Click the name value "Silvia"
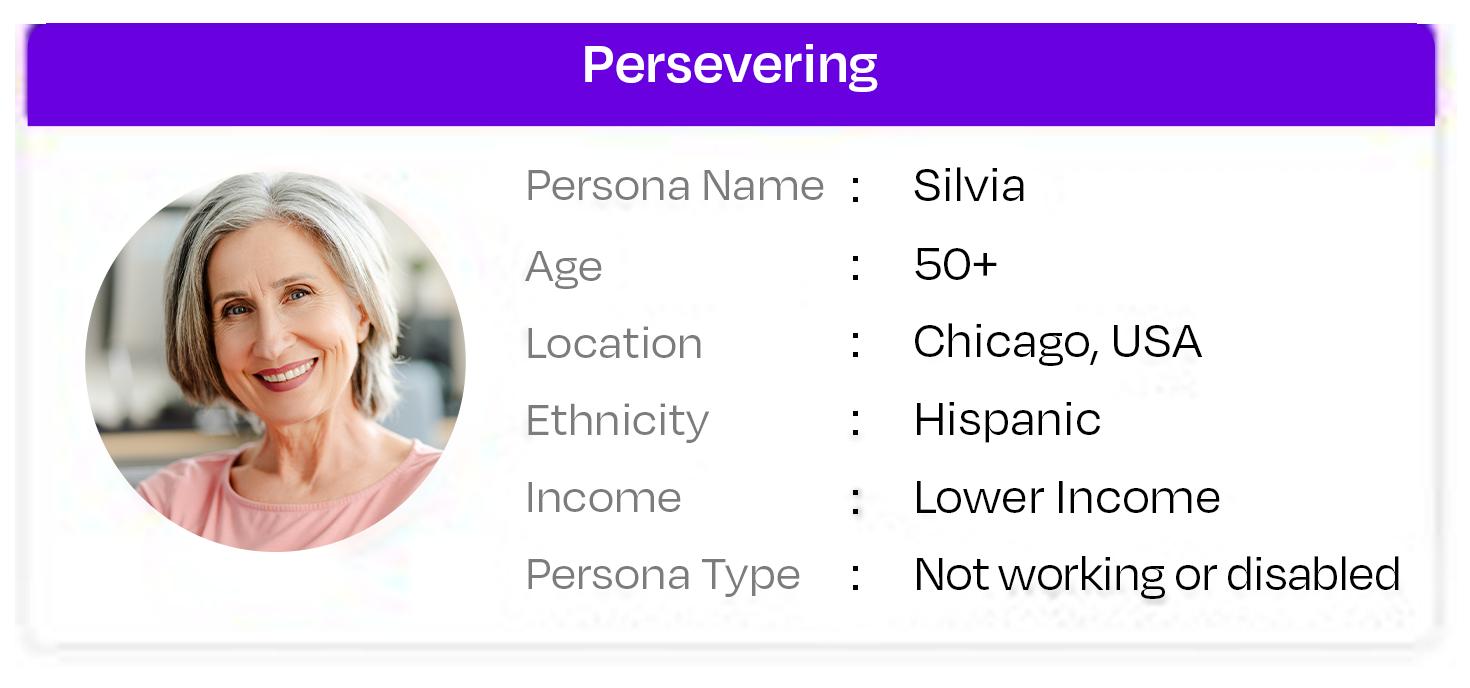 point(968,186)
